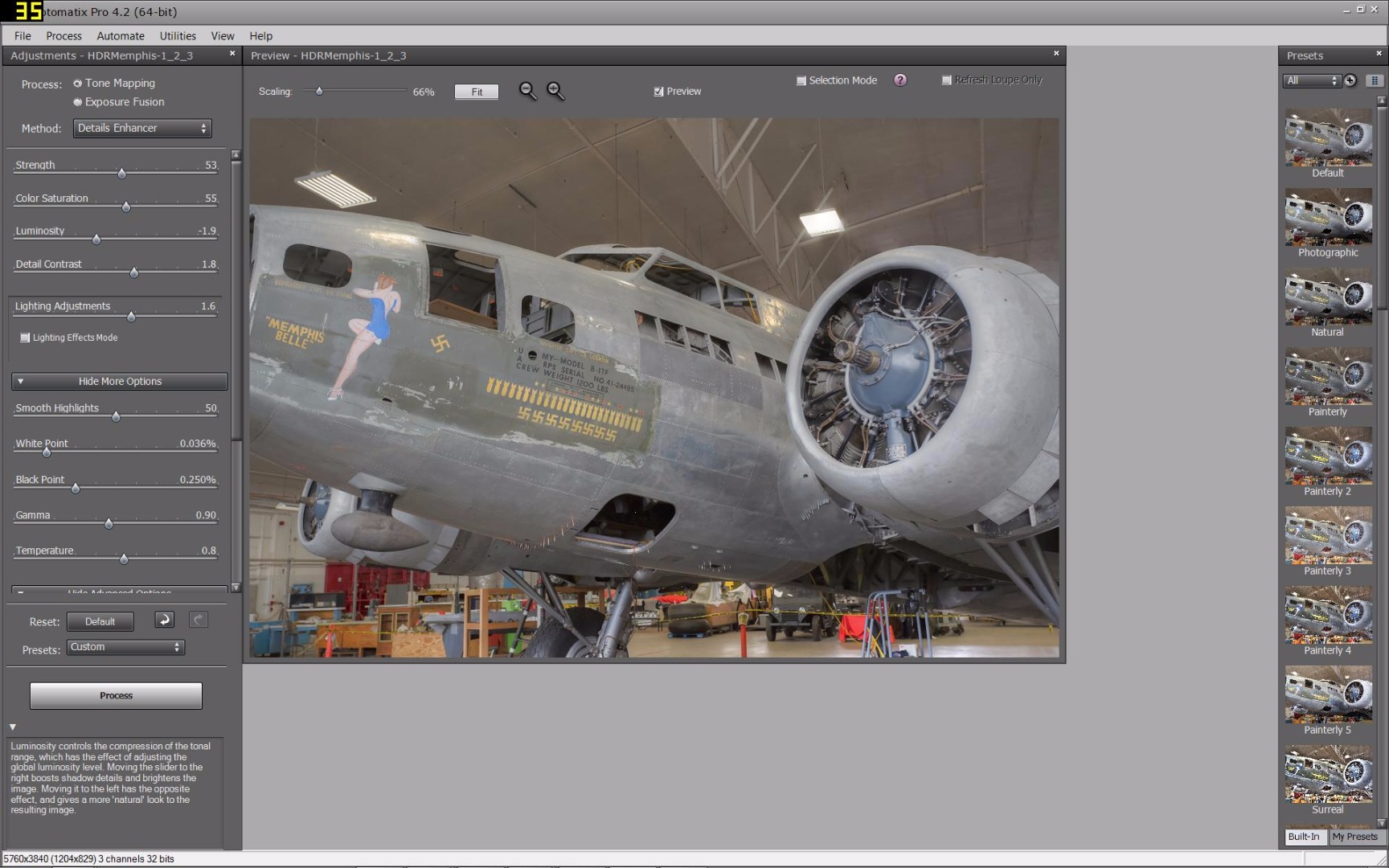
Task: Click the White Point slider handle
Action: (47, 452)
